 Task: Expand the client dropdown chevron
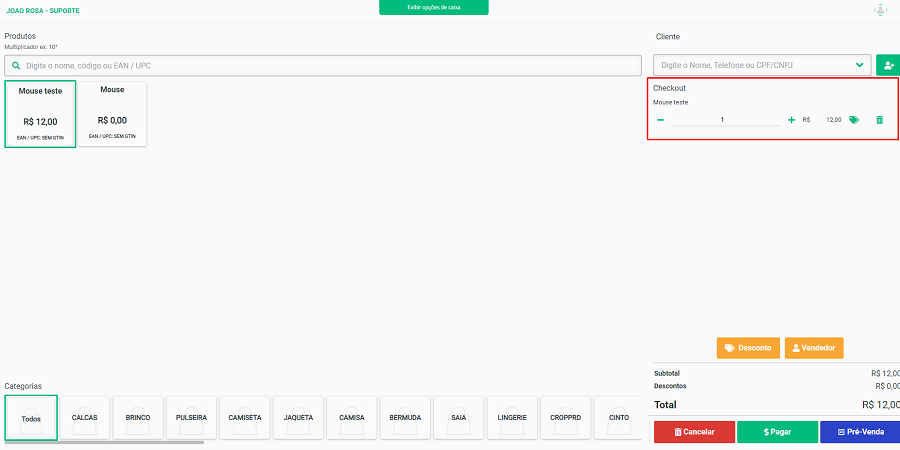(x=859, y=65)
